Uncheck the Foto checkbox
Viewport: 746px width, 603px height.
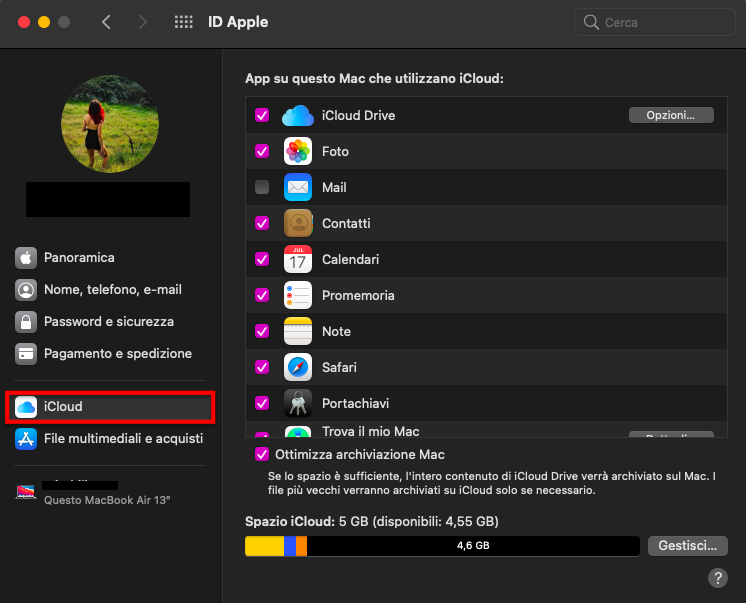[262, 151]
